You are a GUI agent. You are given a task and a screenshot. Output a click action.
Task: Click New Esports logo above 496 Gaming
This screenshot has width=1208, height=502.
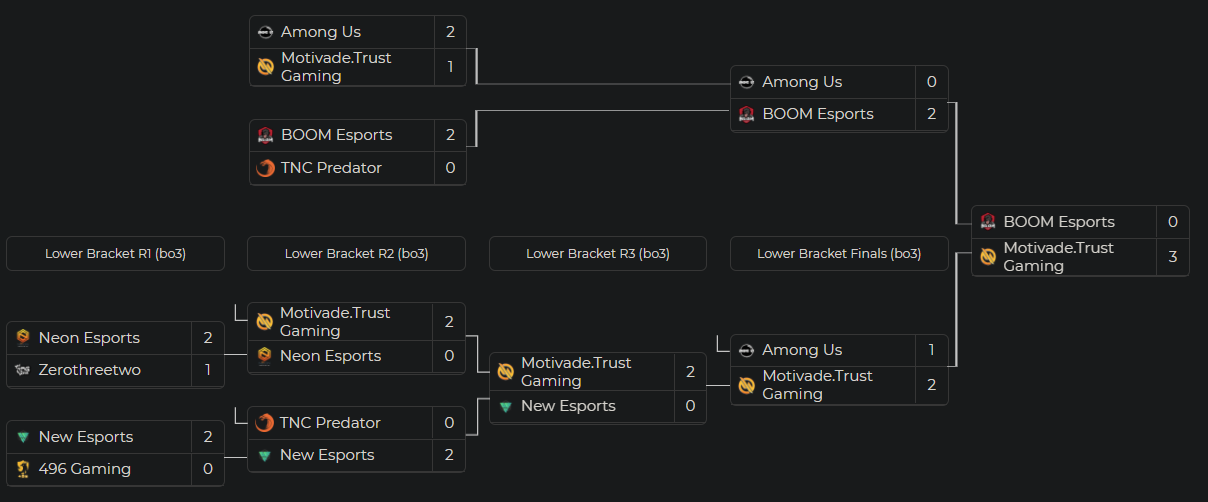pyautogui.click(x=23, y=437)
